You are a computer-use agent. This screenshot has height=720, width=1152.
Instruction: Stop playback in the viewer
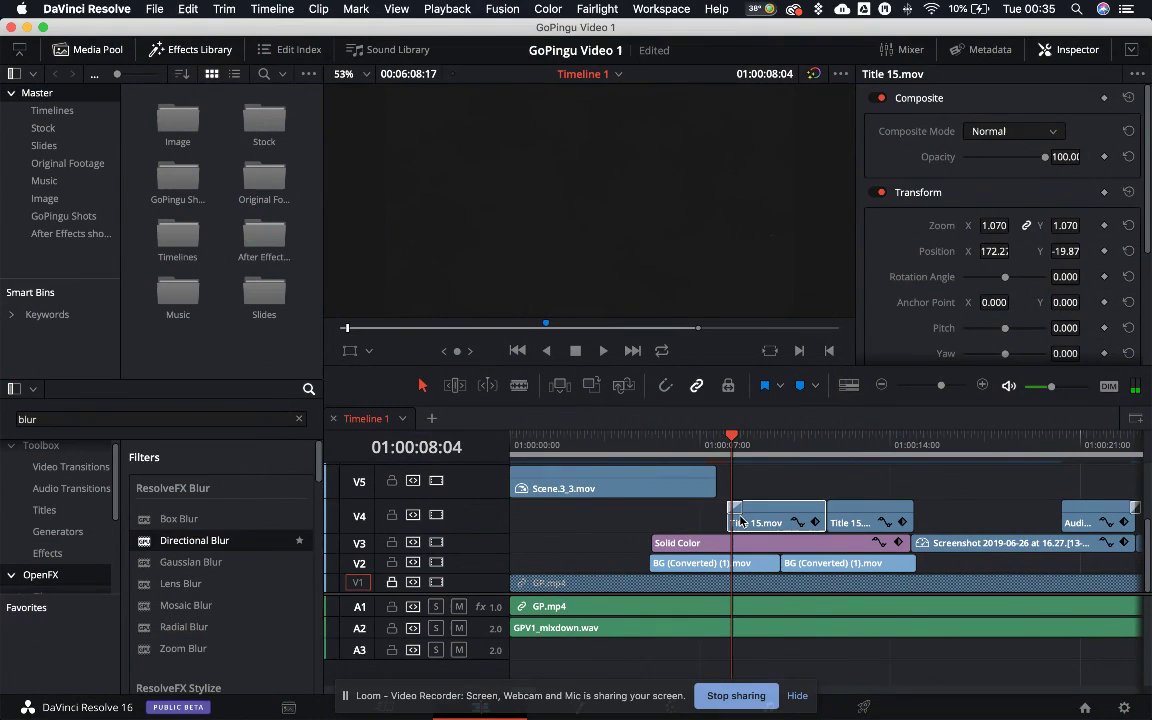pyautogui.click(x=575, y=351)
